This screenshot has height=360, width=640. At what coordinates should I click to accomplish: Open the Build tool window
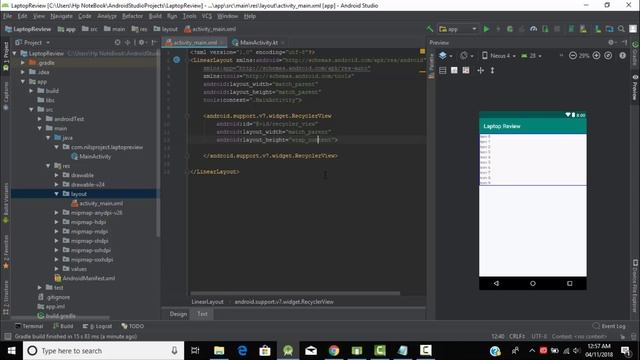point(63,326)
